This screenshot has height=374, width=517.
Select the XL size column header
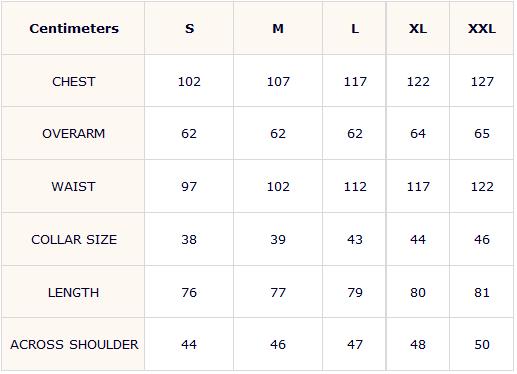418,28
